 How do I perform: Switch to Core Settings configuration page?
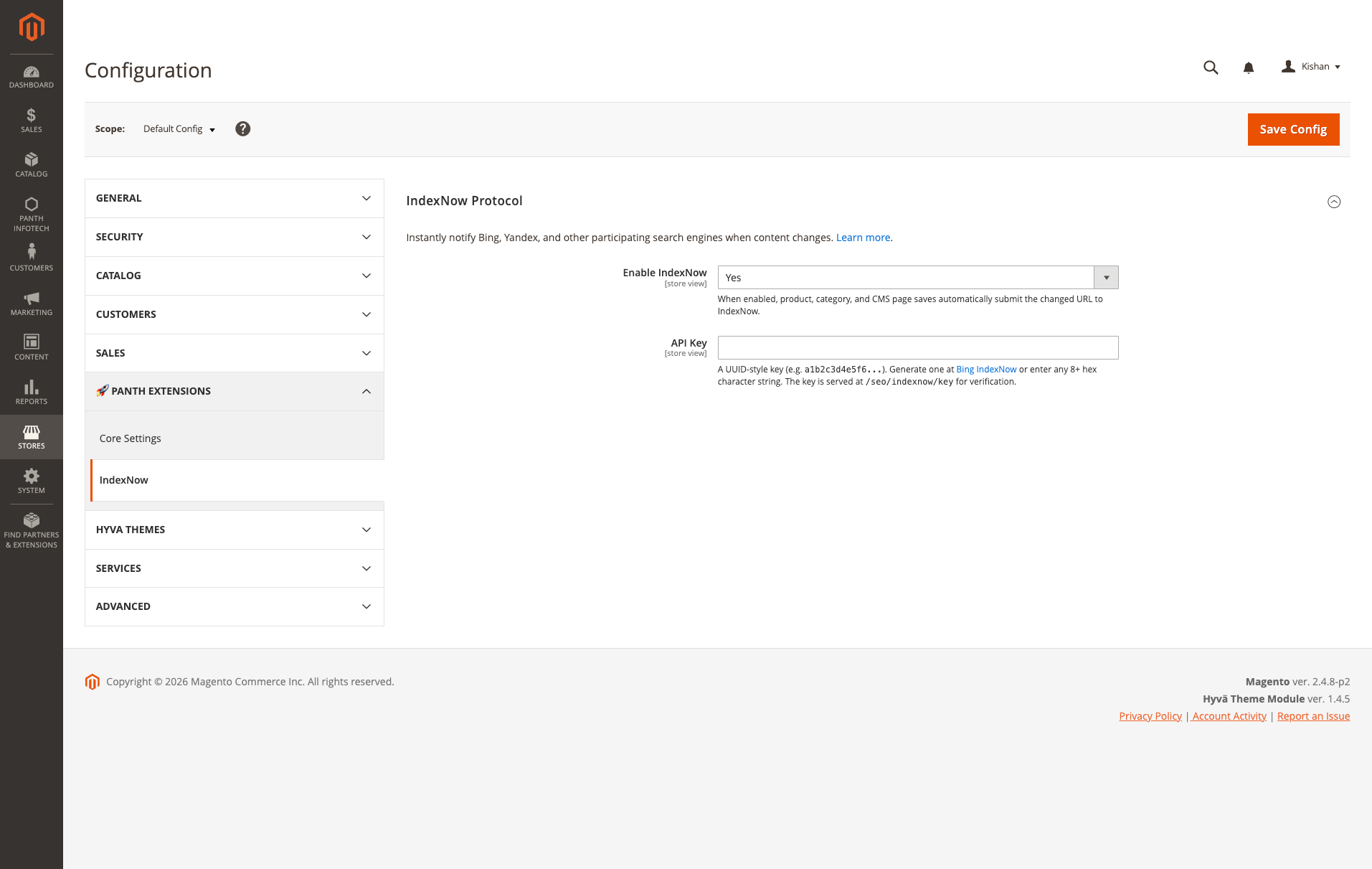(x=130, y=438)
